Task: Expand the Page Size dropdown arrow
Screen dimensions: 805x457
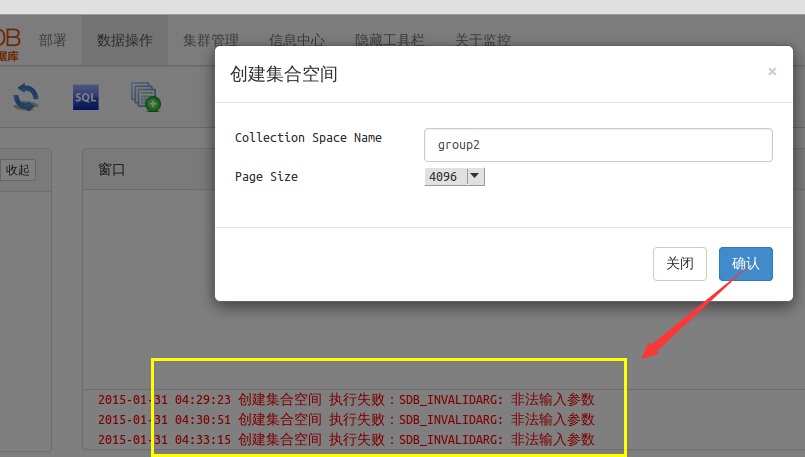Action: click(475, 176)
